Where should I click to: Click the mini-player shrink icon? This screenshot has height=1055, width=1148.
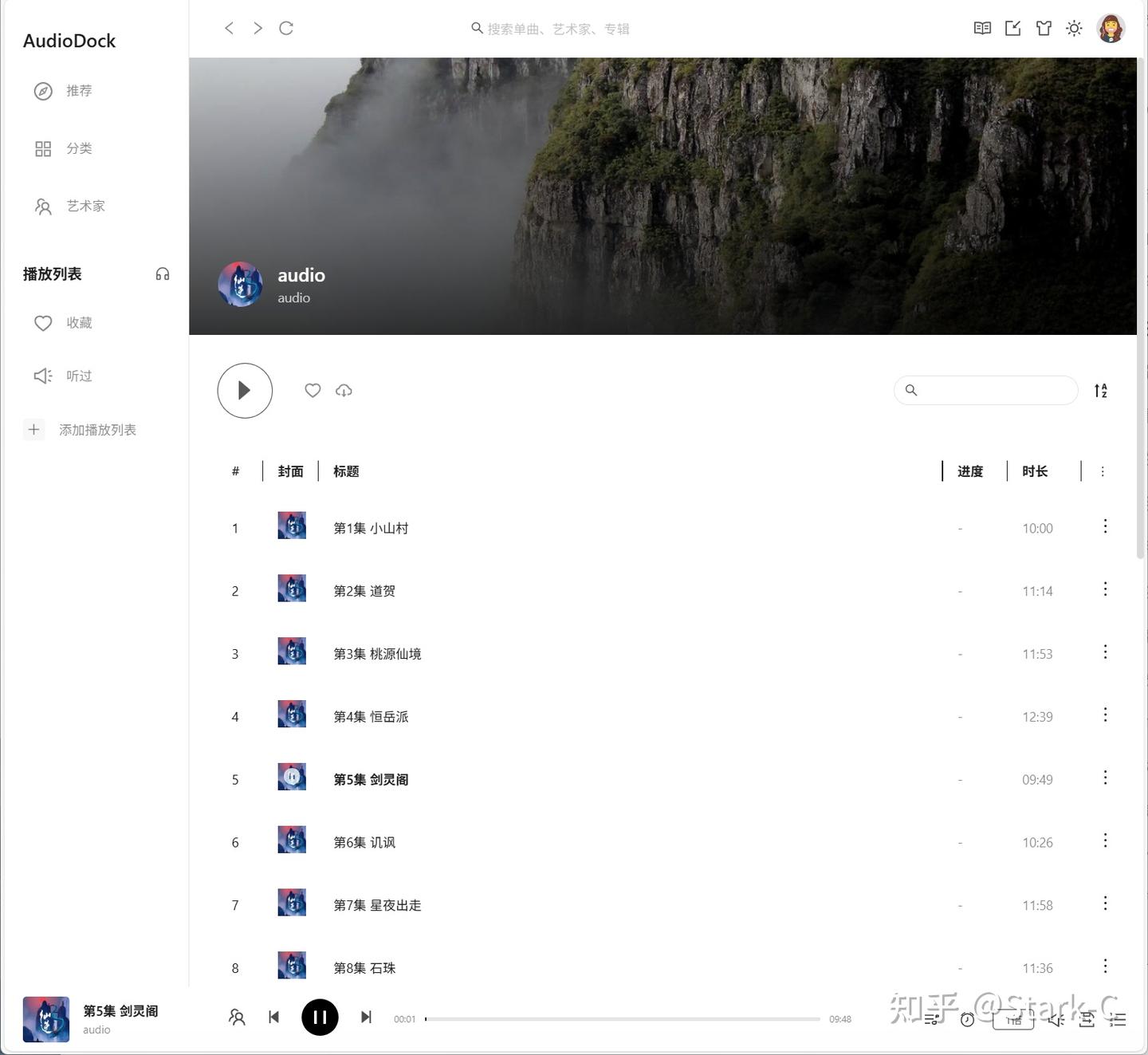click(1012, 28)
